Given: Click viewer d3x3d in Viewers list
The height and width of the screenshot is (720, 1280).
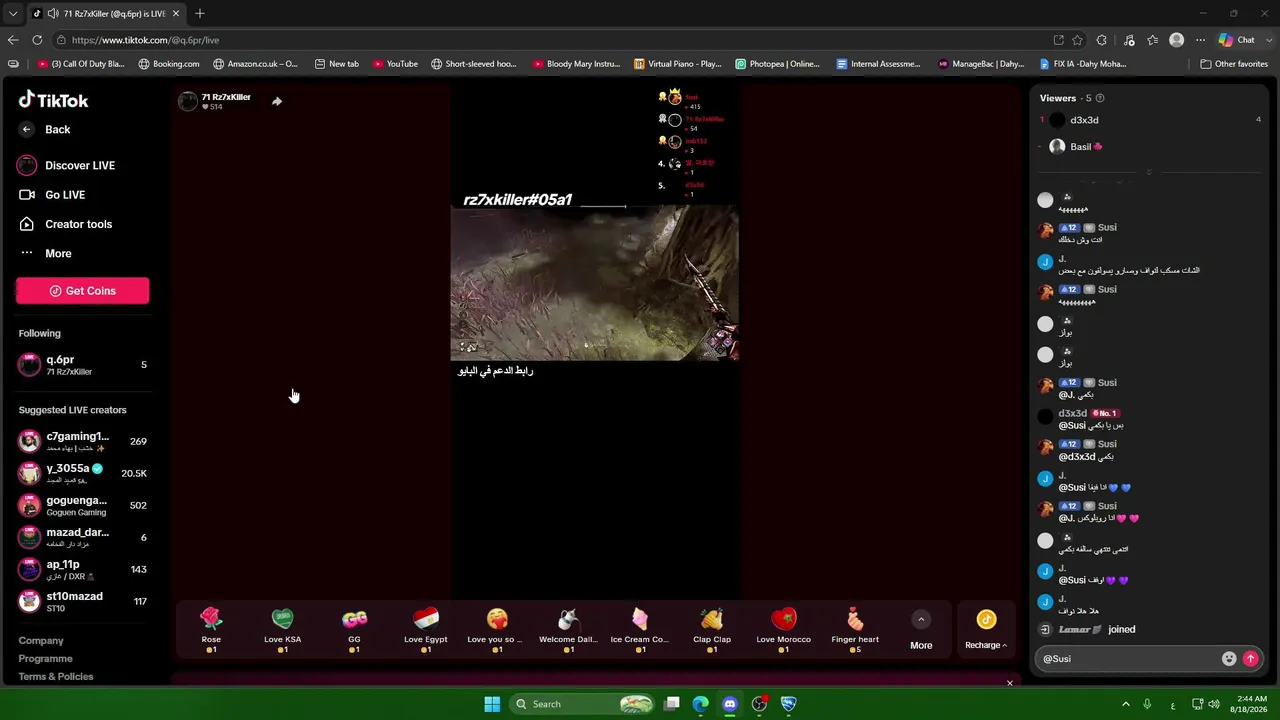Looking at the screenshot, I should (x=1150, y=120).
